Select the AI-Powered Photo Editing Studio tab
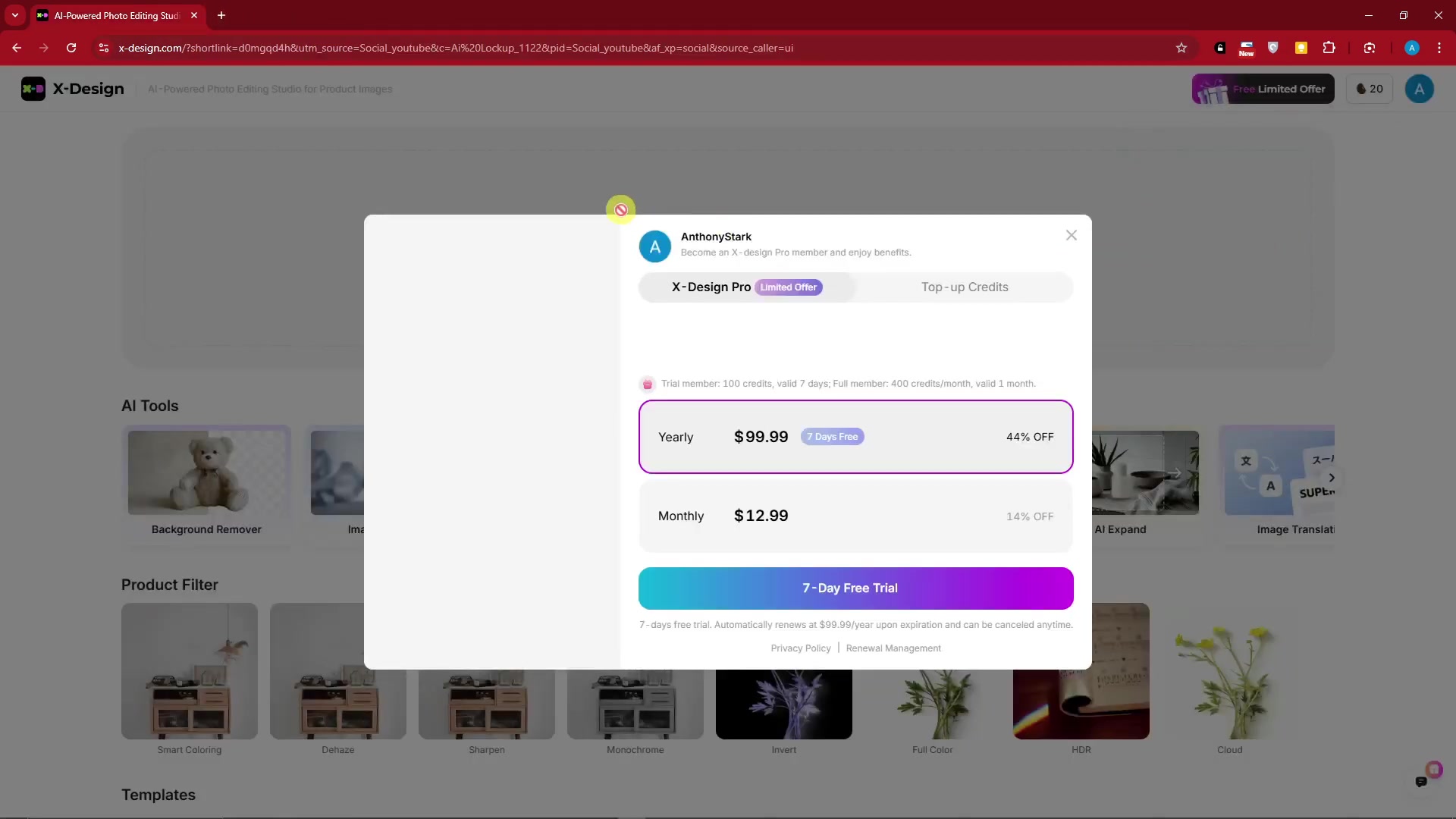 [x=118, y=15]
